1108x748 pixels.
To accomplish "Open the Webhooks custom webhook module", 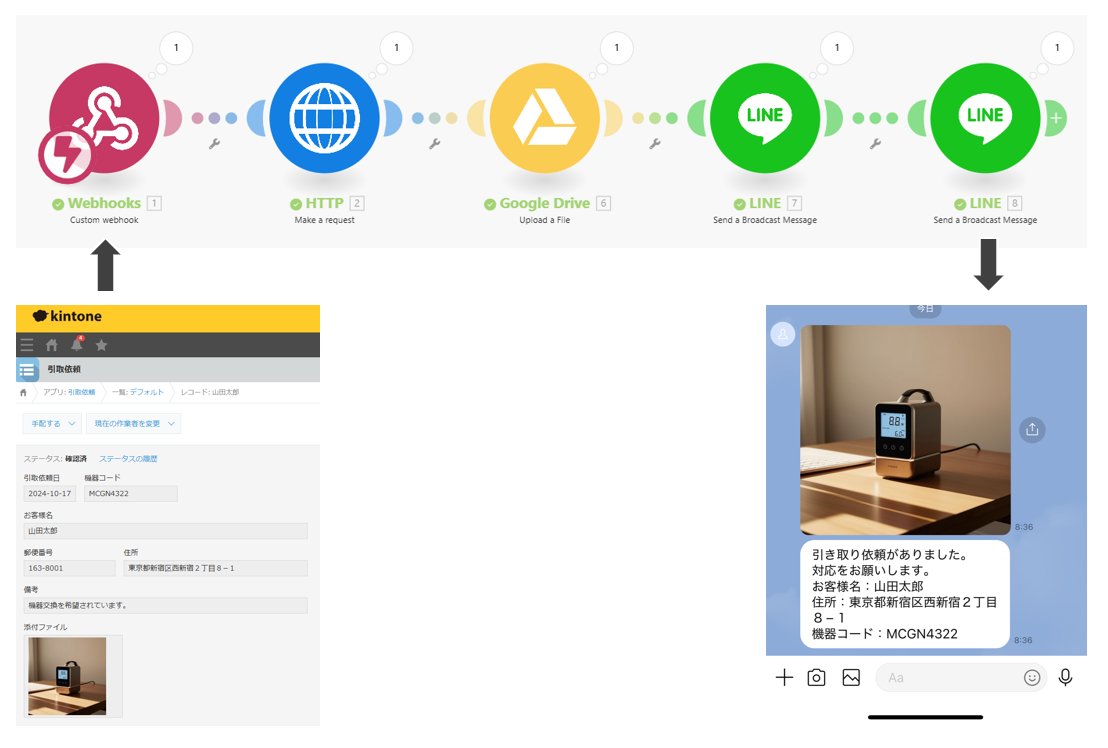I will pos(104,118).
